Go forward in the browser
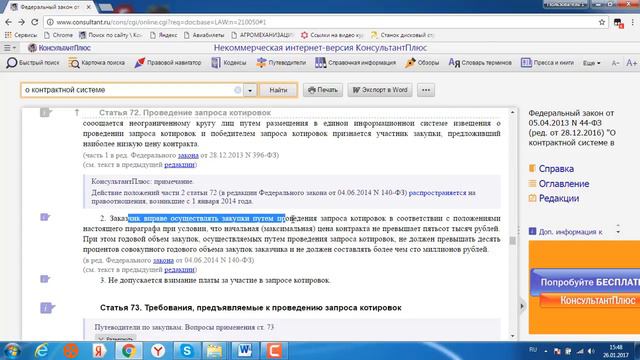Screen dimensions: 640x360 click(x=21, y=22)
